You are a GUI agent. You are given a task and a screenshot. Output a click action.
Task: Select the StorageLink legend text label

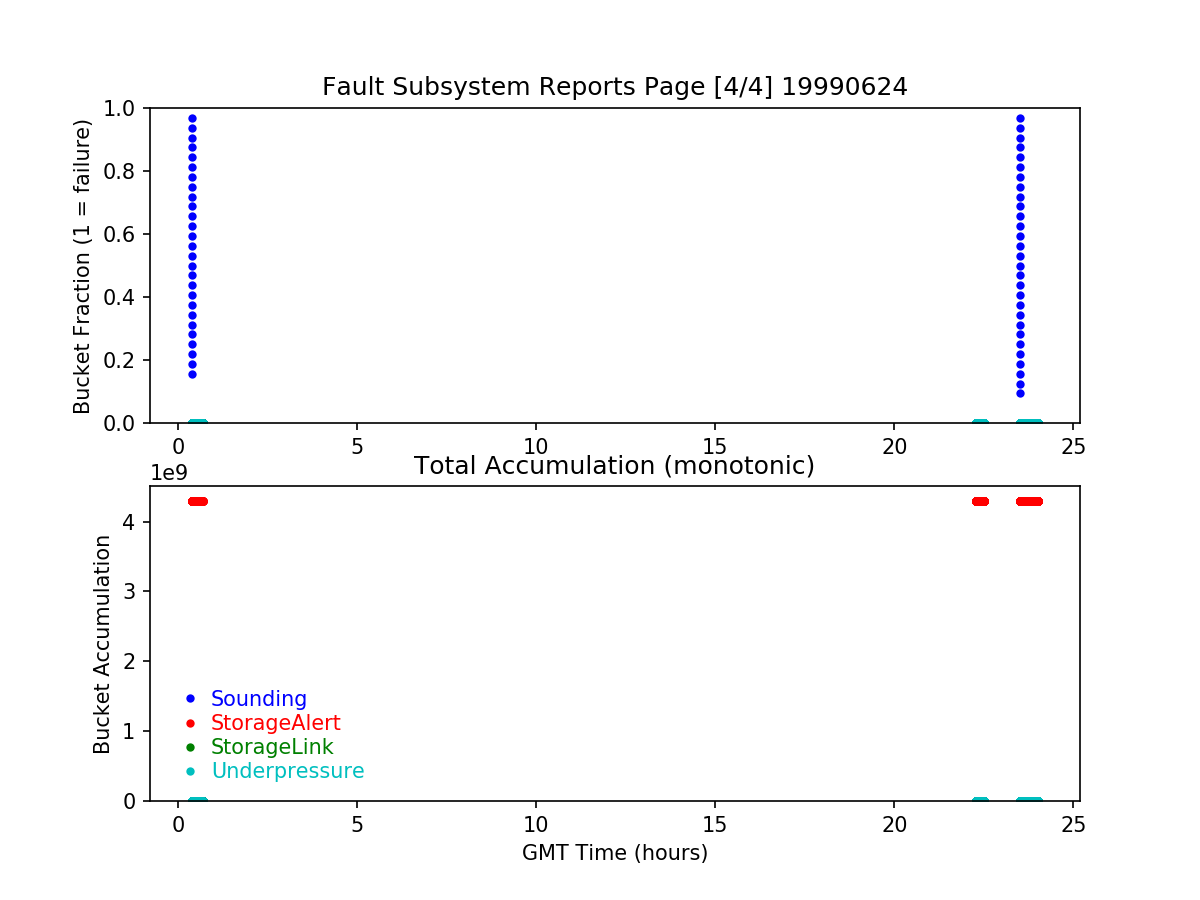(272, 747)
